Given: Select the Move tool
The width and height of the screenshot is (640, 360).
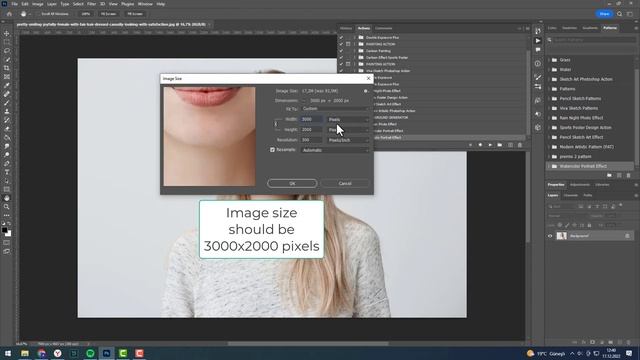Looking at the screenshot, I should [x=7, y=33].
